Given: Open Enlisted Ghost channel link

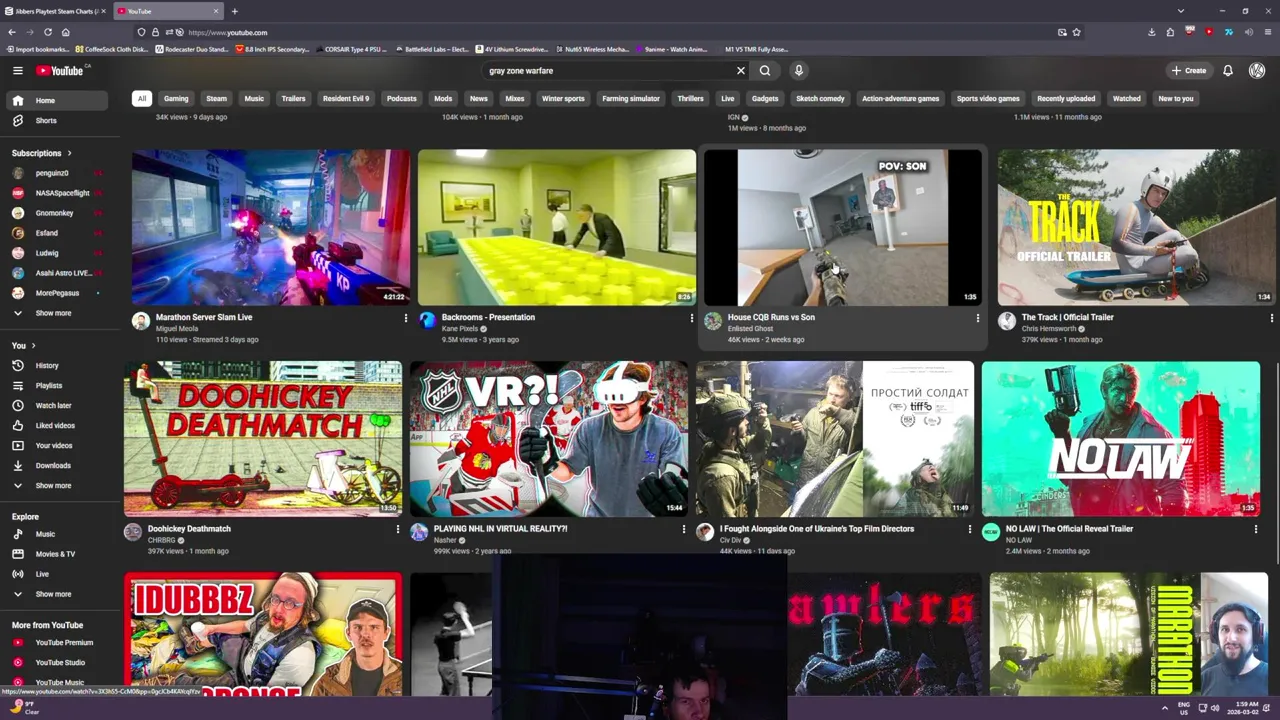Looking at the screenshot, I should pyautogui.click(x=750, y=329).
